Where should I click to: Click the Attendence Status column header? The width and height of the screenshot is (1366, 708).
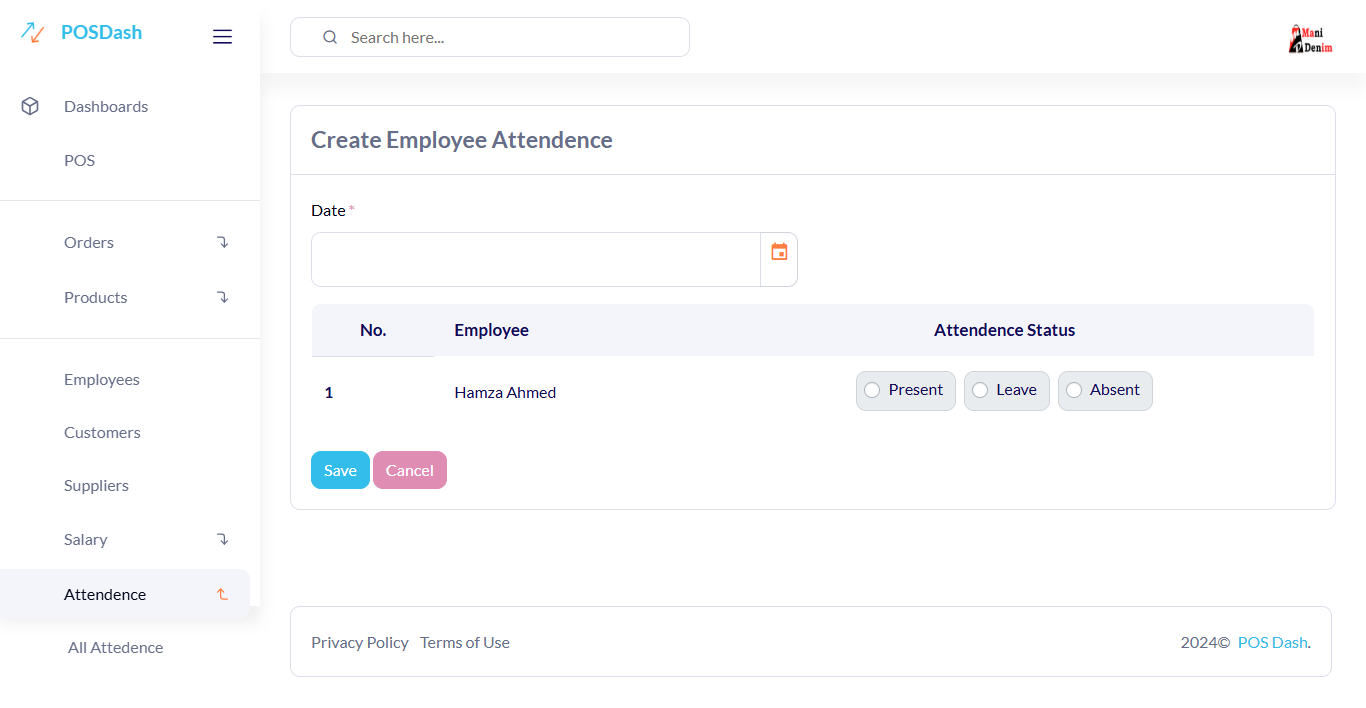1005,330
